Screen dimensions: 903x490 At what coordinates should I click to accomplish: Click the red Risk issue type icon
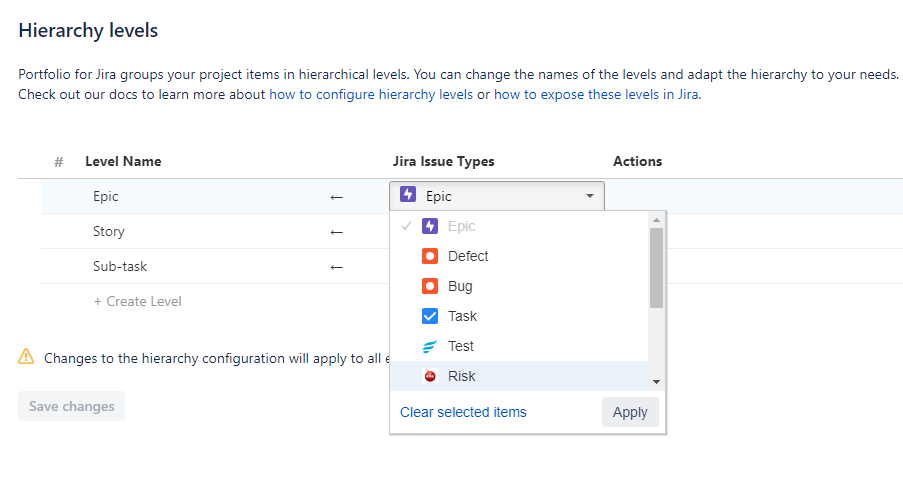[x=430, y=376]
